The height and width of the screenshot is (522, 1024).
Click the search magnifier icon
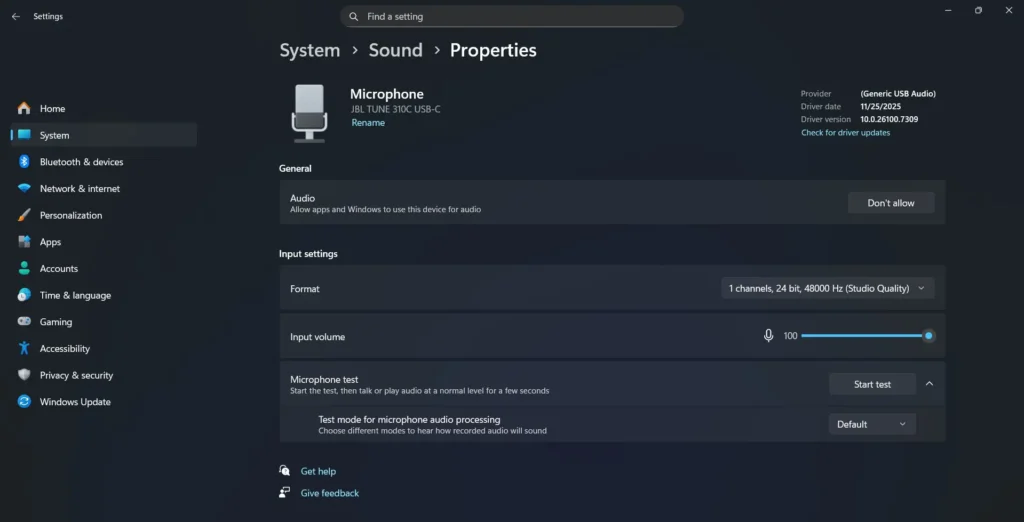coord(353,16)
